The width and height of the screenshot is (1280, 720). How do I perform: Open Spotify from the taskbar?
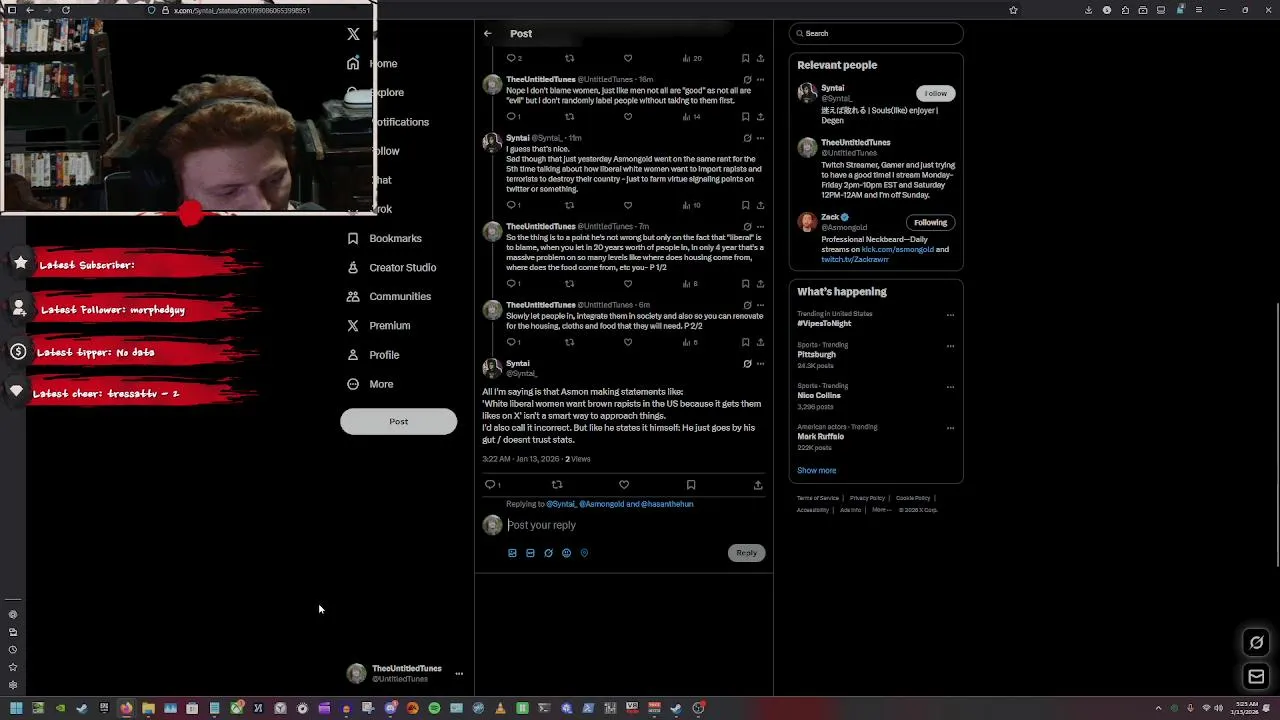[434, 708]
